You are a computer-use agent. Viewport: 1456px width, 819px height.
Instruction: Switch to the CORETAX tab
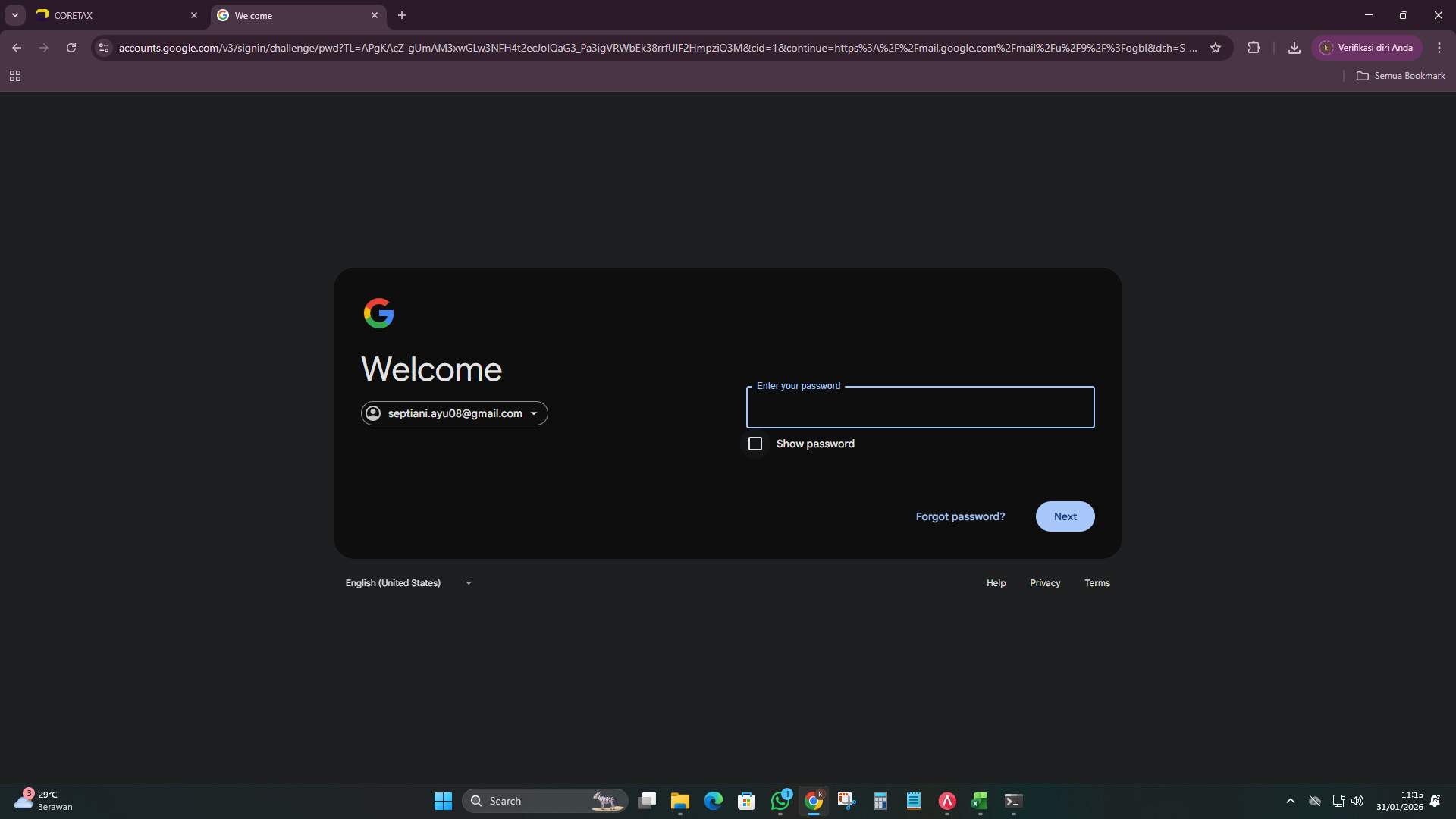tap(106, 15)
